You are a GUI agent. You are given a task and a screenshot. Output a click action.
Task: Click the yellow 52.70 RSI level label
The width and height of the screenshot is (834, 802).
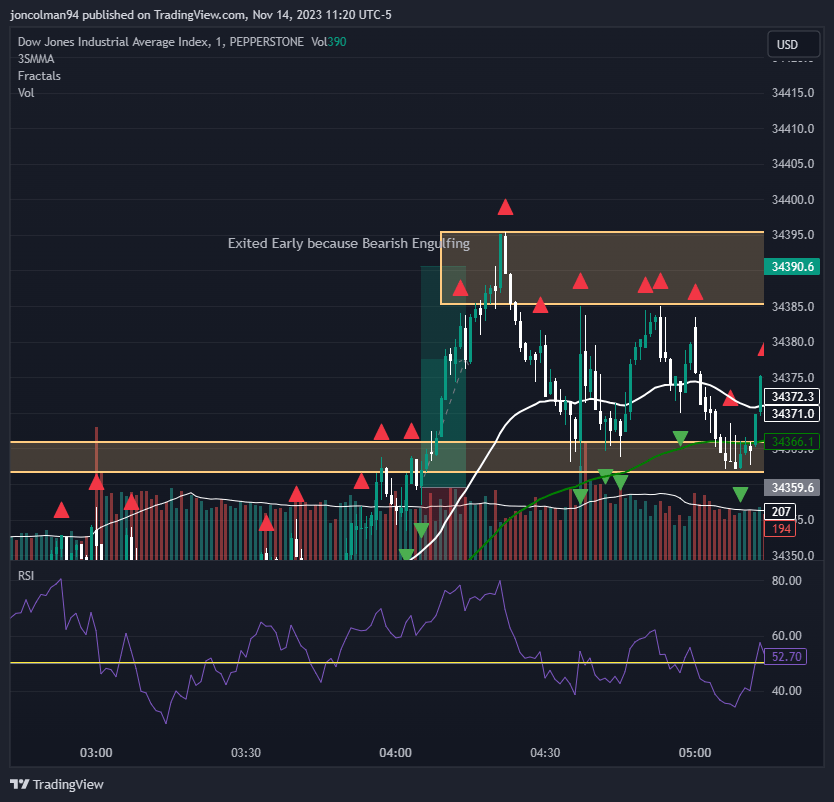click(786, 657)
